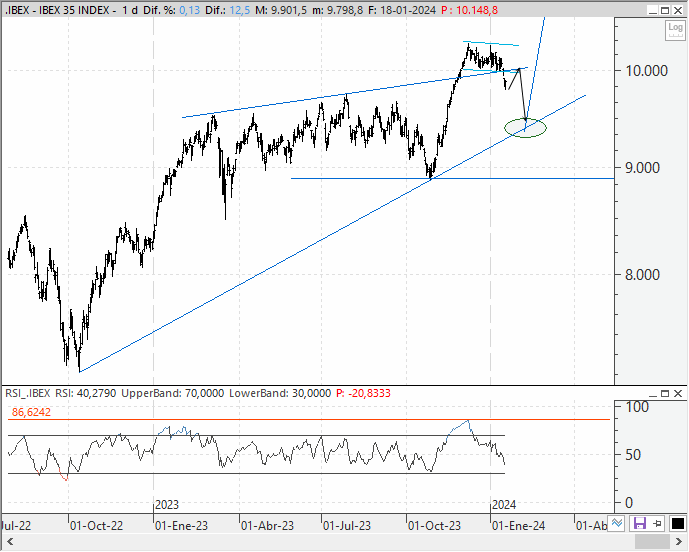Click the orange 86,6242 level label

[x=31, y=412]
